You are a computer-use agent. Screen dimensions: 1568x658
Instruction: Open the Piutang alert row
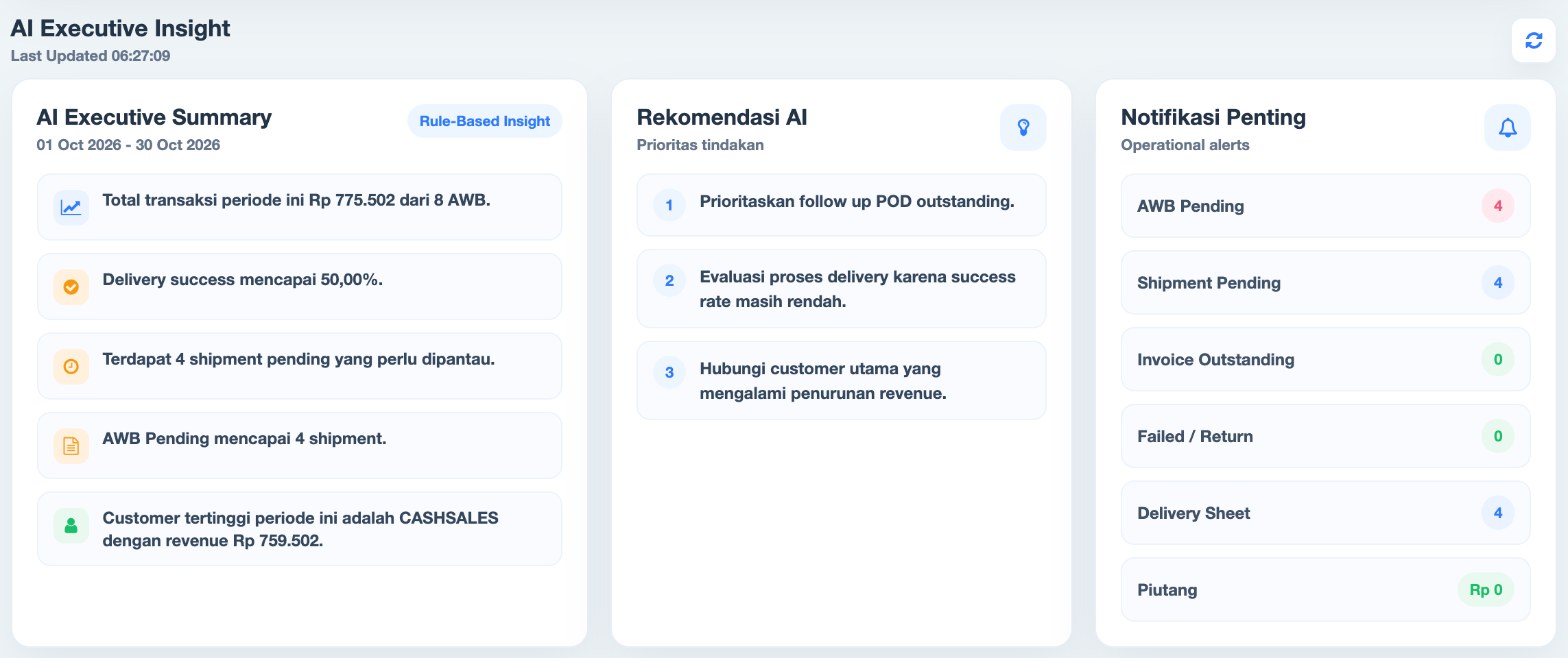pos(1325,590)
